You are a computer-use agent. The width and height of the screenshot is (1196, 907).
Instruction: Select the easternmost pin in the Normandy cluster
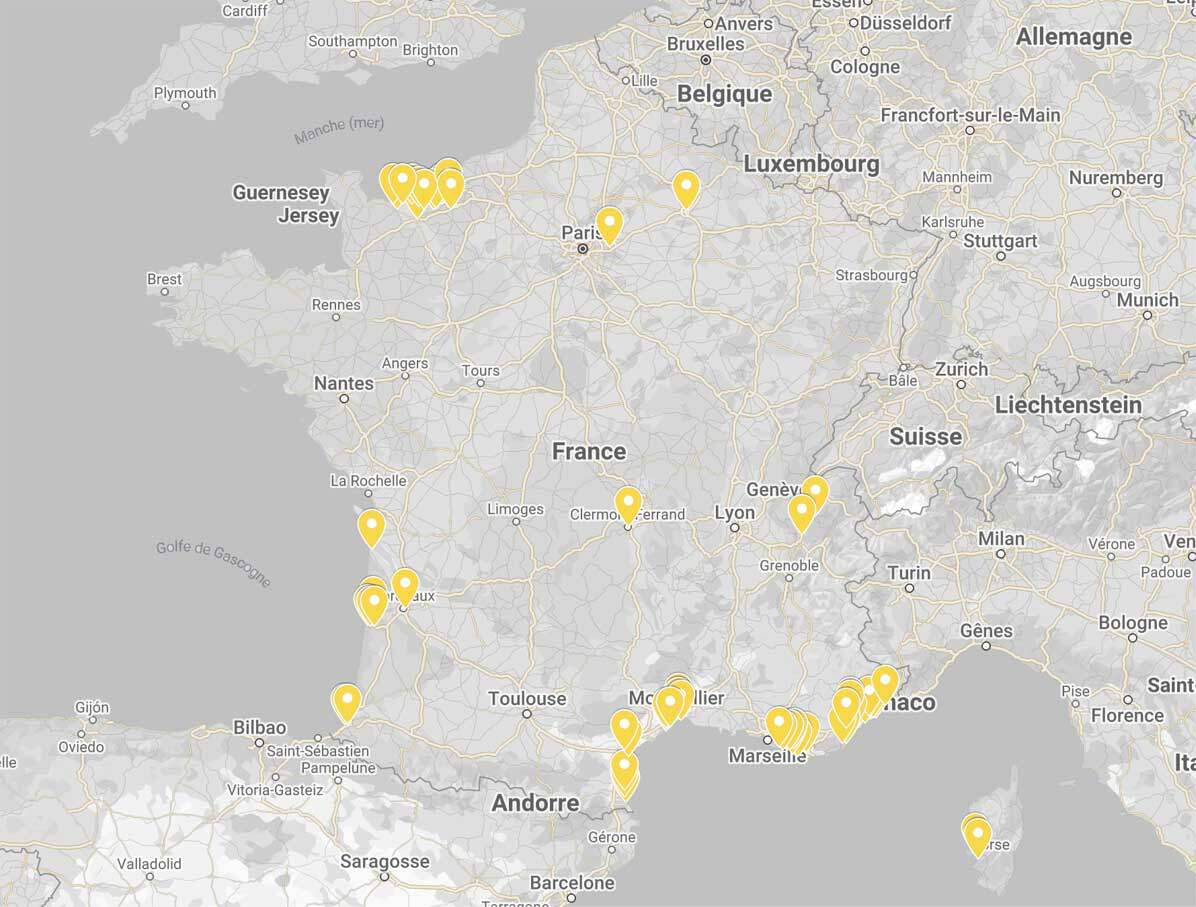click(451, 185)
